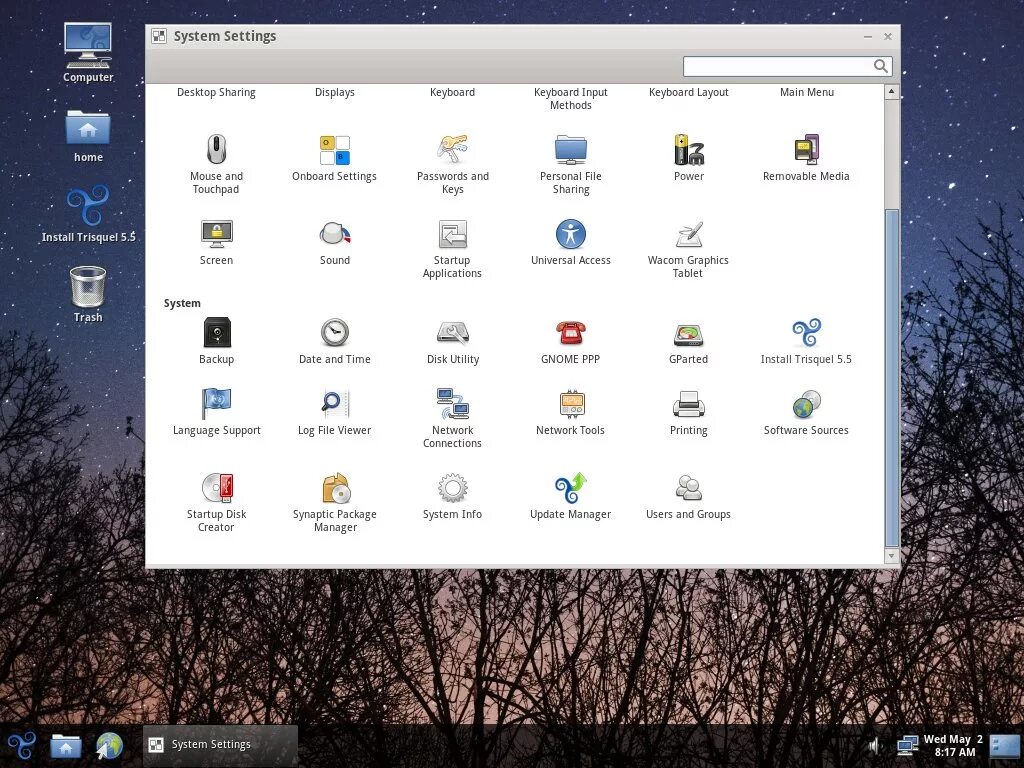
Task: Open the home folder launcher in taskbar
Action: 66,745
